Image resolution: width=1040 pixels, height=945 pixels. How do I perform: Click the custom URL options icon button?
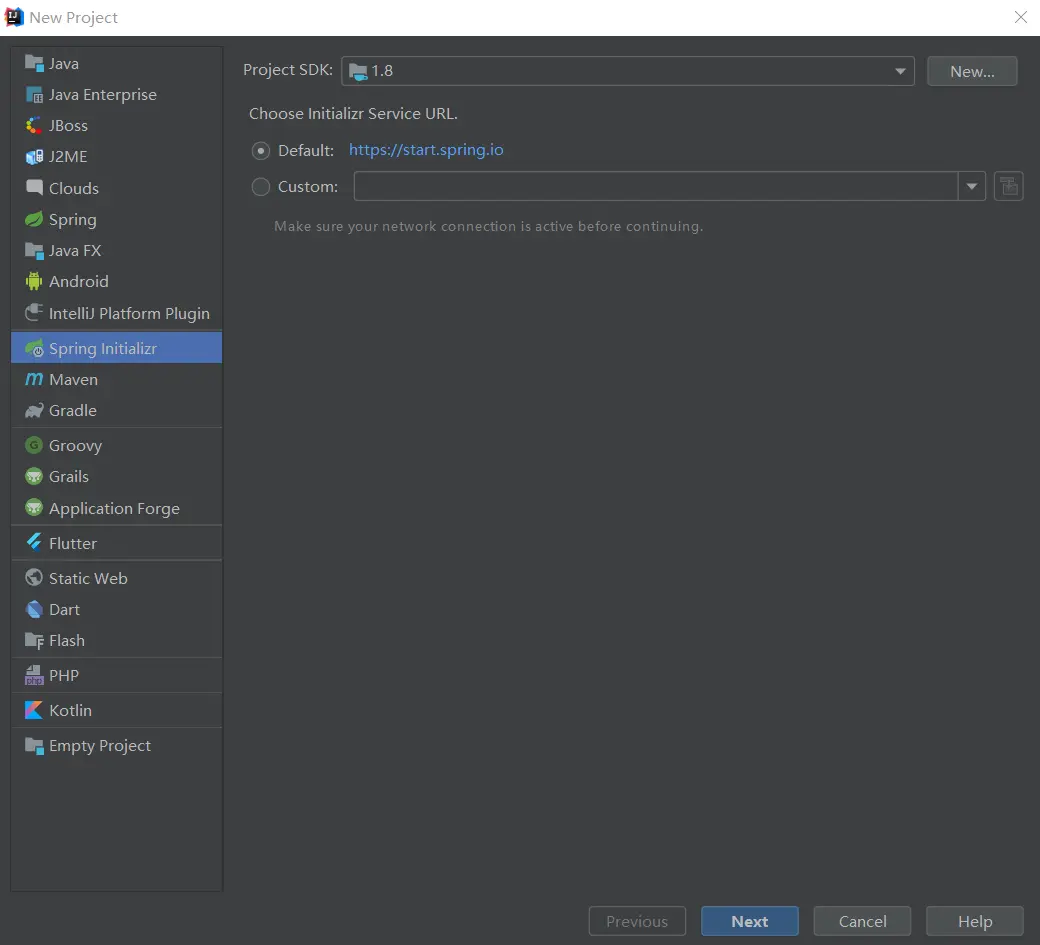click(1008, 186)
